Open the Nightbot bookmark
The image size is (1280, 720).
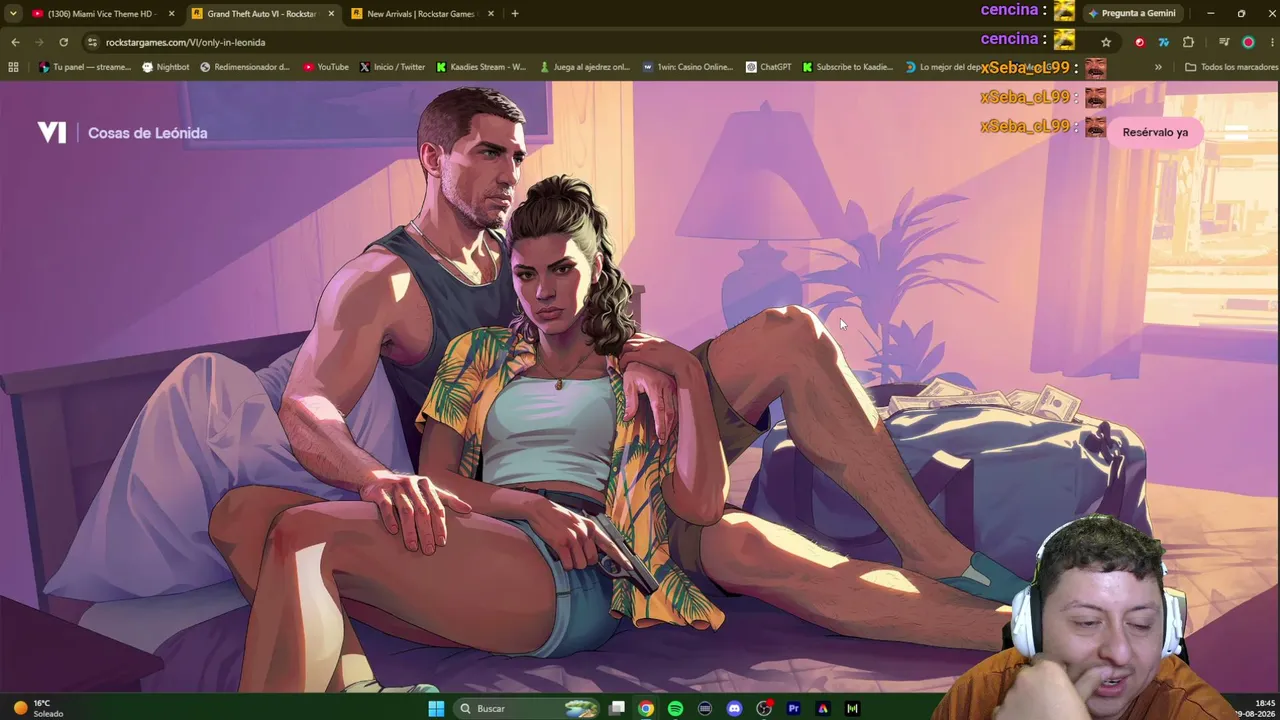coord(166,67)
